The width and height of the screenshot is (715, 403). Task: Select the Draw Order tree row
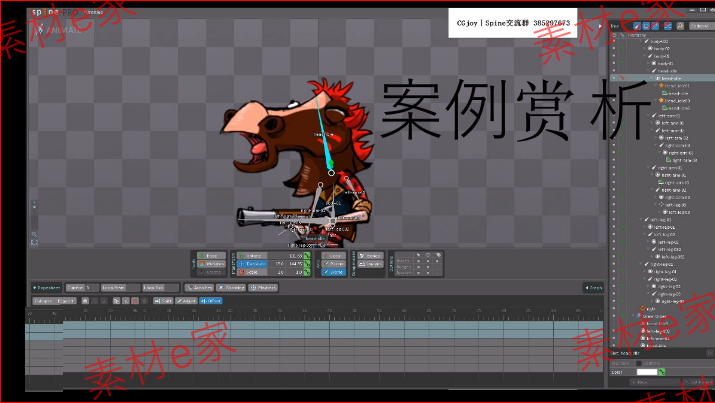pyautogui.click(x=651, y=316)
